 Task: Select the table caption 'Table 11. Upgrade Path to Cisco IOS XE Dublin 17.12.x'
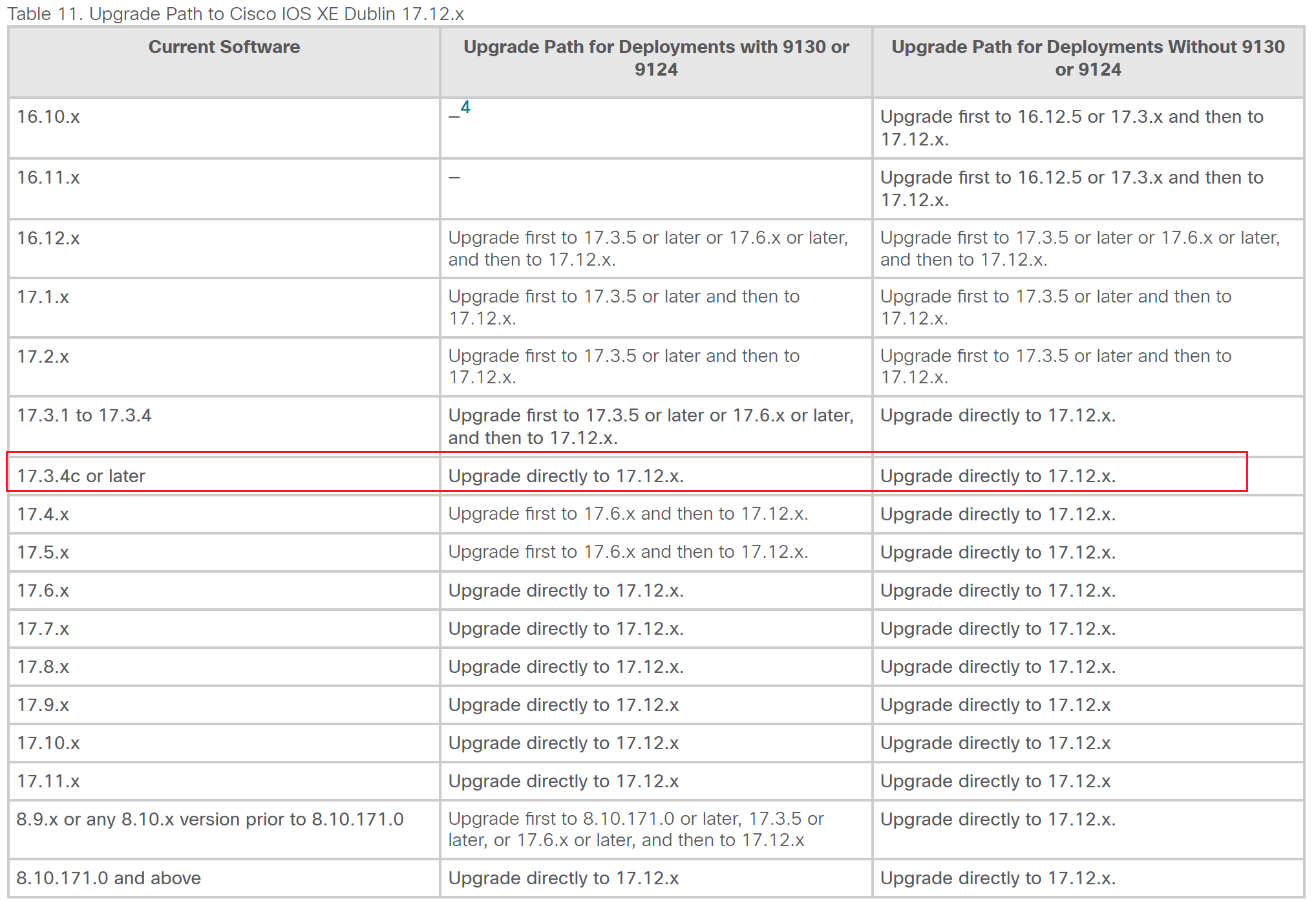point(236,14)
